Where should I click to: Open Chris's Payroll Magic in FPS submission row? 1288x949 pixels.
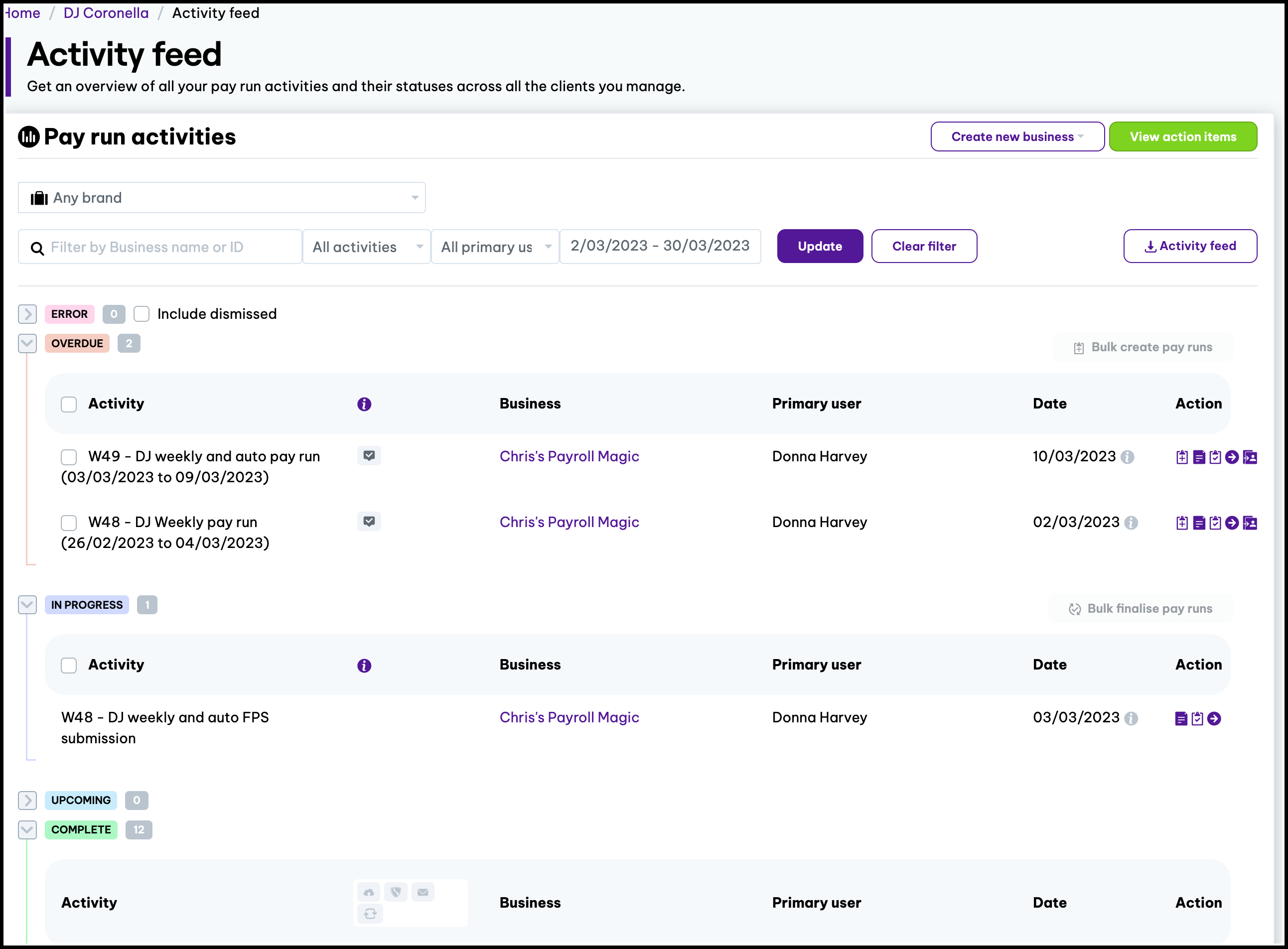(569, 717)
